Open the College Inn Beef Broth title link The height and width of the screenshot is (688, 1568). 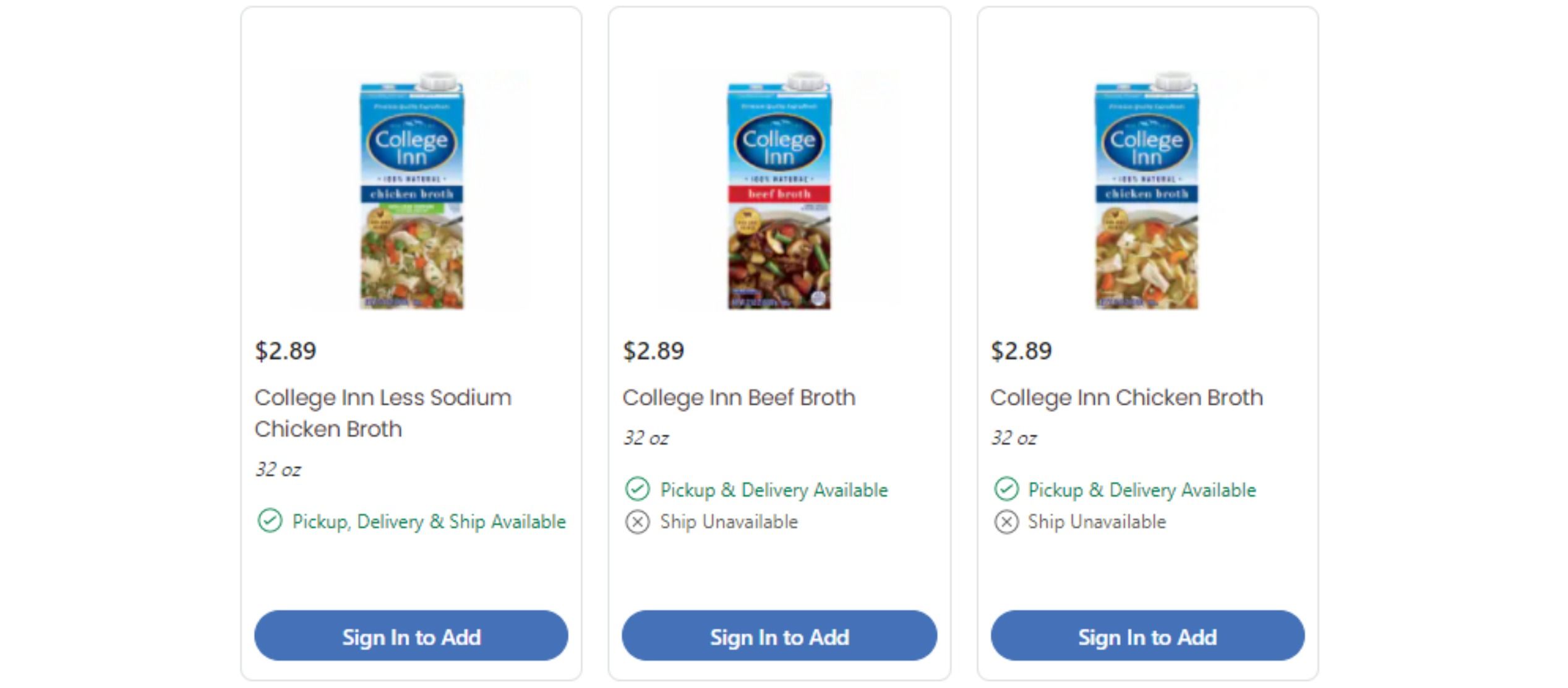(739, 397)
